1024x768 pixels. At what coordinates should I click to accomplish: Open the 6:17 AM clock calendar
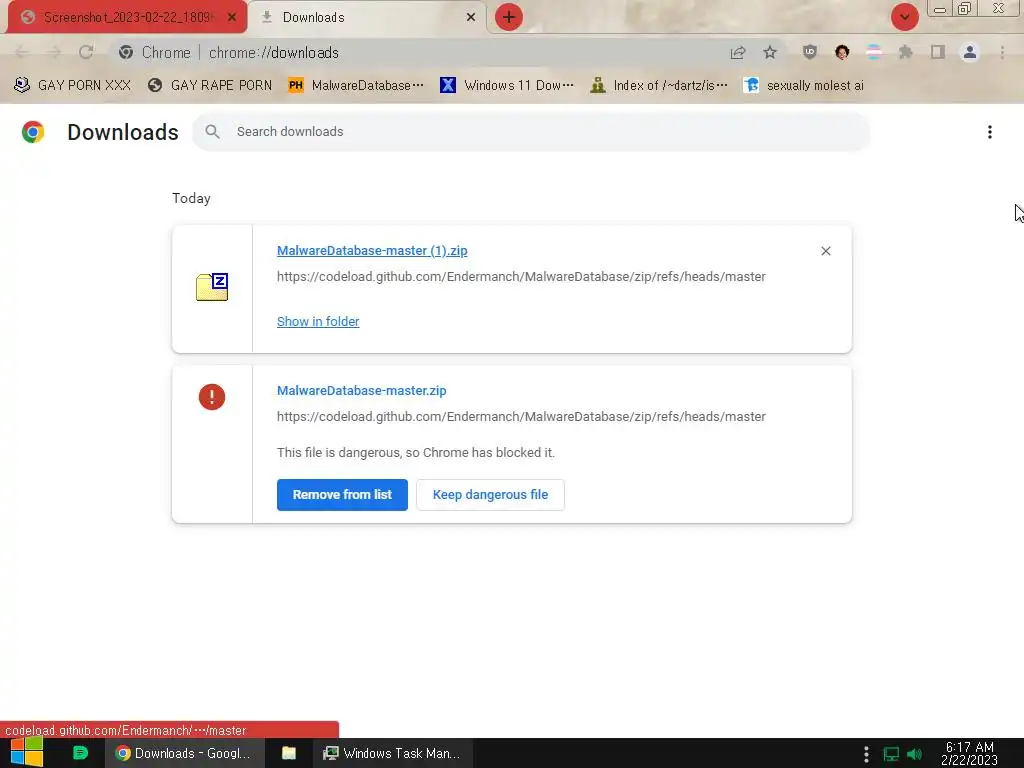970,754
